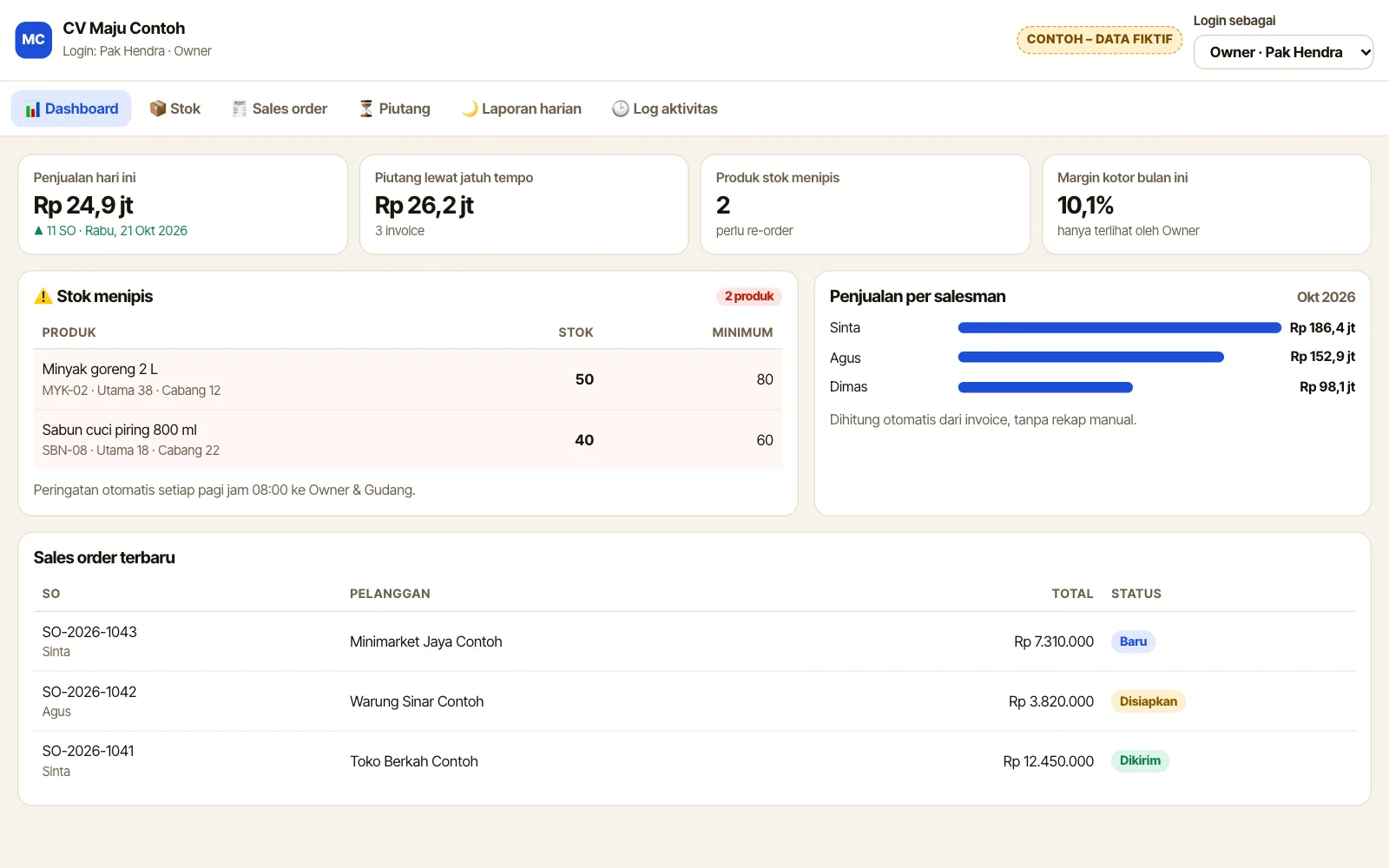Screen dimensions: 1389x868
Task: Select the Minyak goreng 2 L row
Action: tap(408, 379)
